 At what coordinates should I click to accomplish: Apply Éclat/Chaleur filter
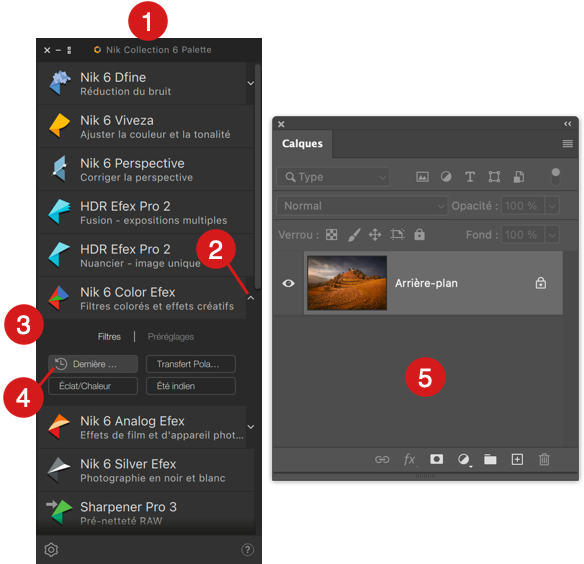coord(93,386)
